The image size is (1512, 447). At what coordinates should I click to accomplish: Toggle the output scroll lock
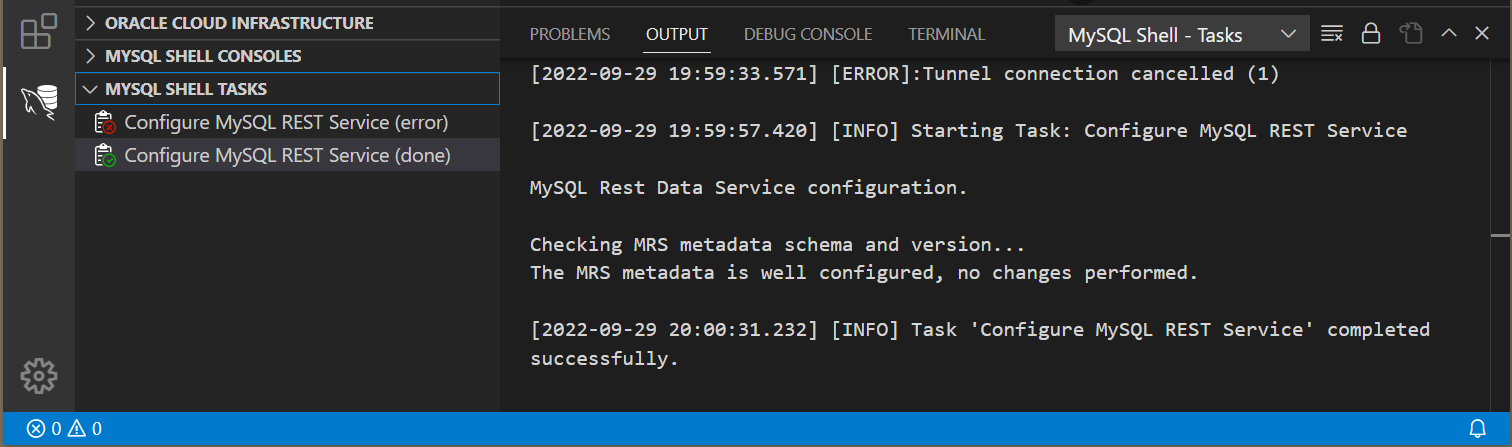tap(1371, 34)
